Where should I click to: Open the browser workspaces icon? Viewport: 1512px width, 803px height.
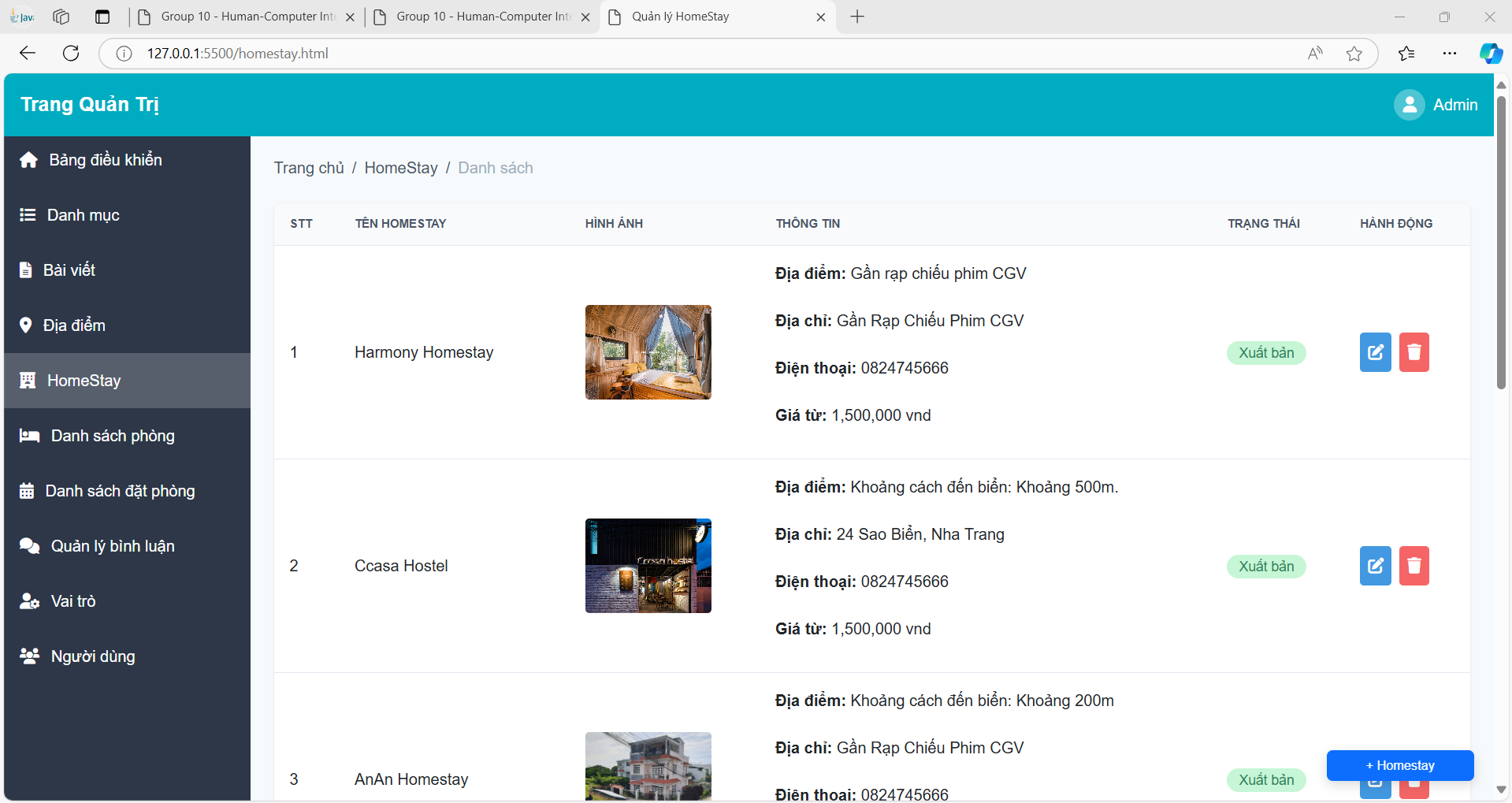[61, 17]
